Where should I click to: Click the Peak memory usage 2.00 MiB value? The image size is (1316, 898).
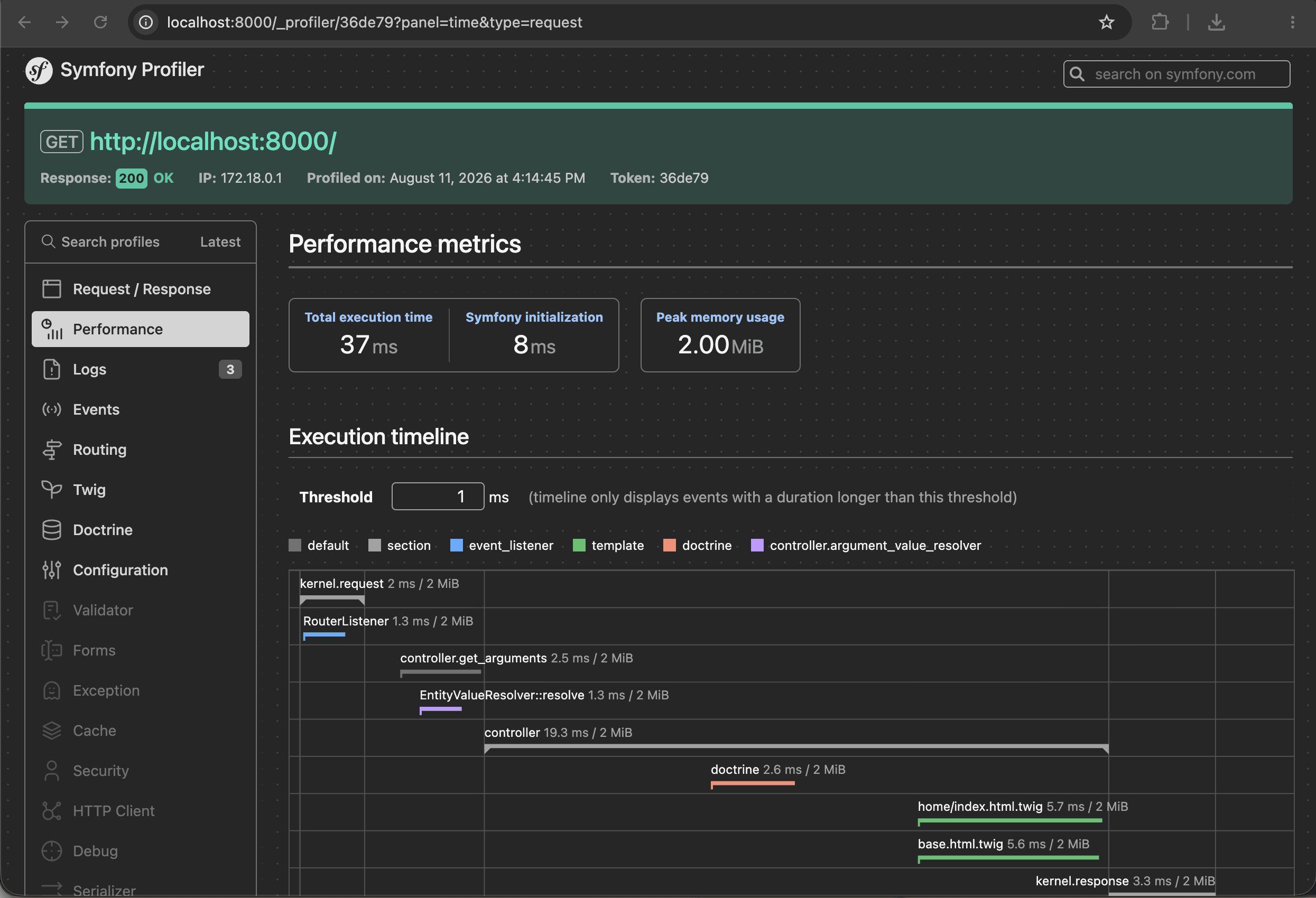click(x=720, y=344)
